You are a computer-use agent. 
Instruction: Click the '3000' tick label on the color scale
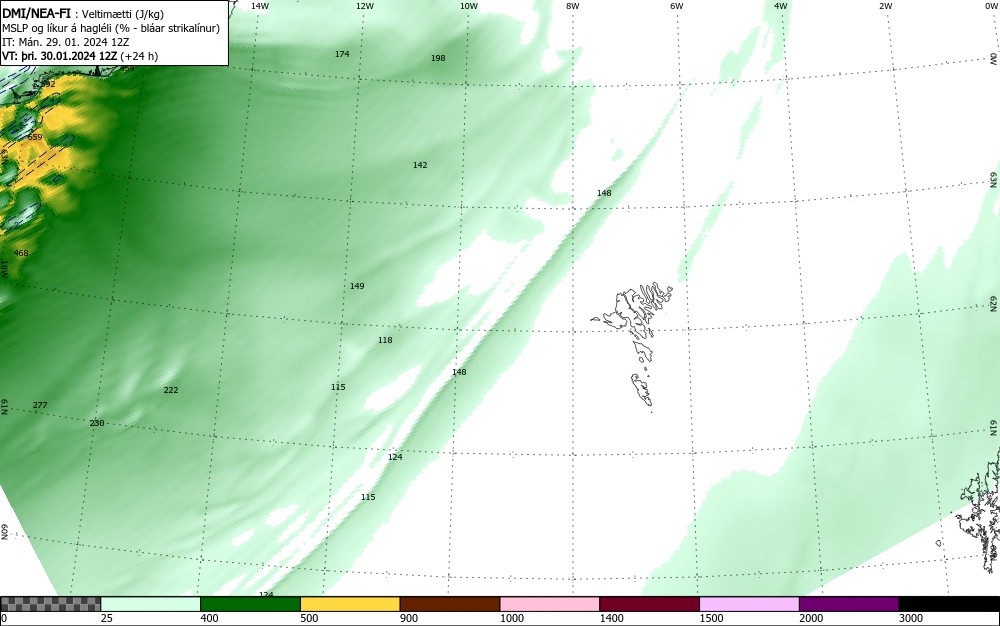[911, 618]
